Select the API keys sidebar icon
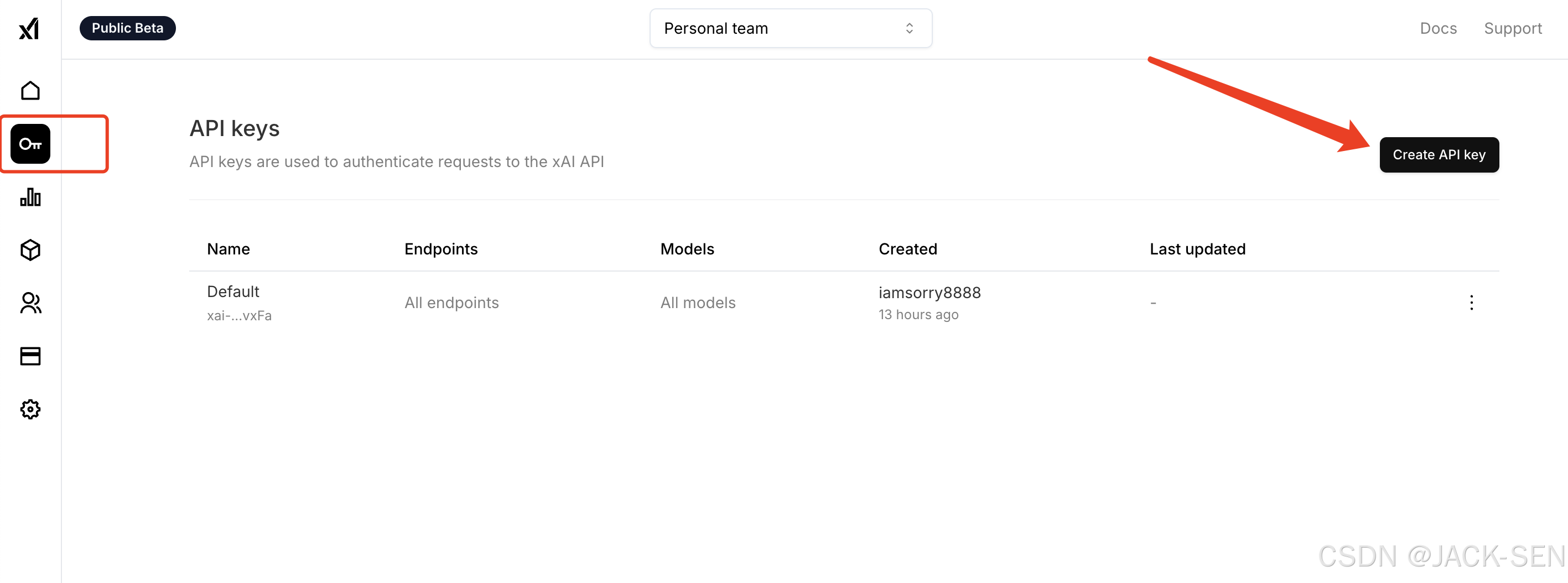This screenshot has height=583, width=1568. point(30,144)
